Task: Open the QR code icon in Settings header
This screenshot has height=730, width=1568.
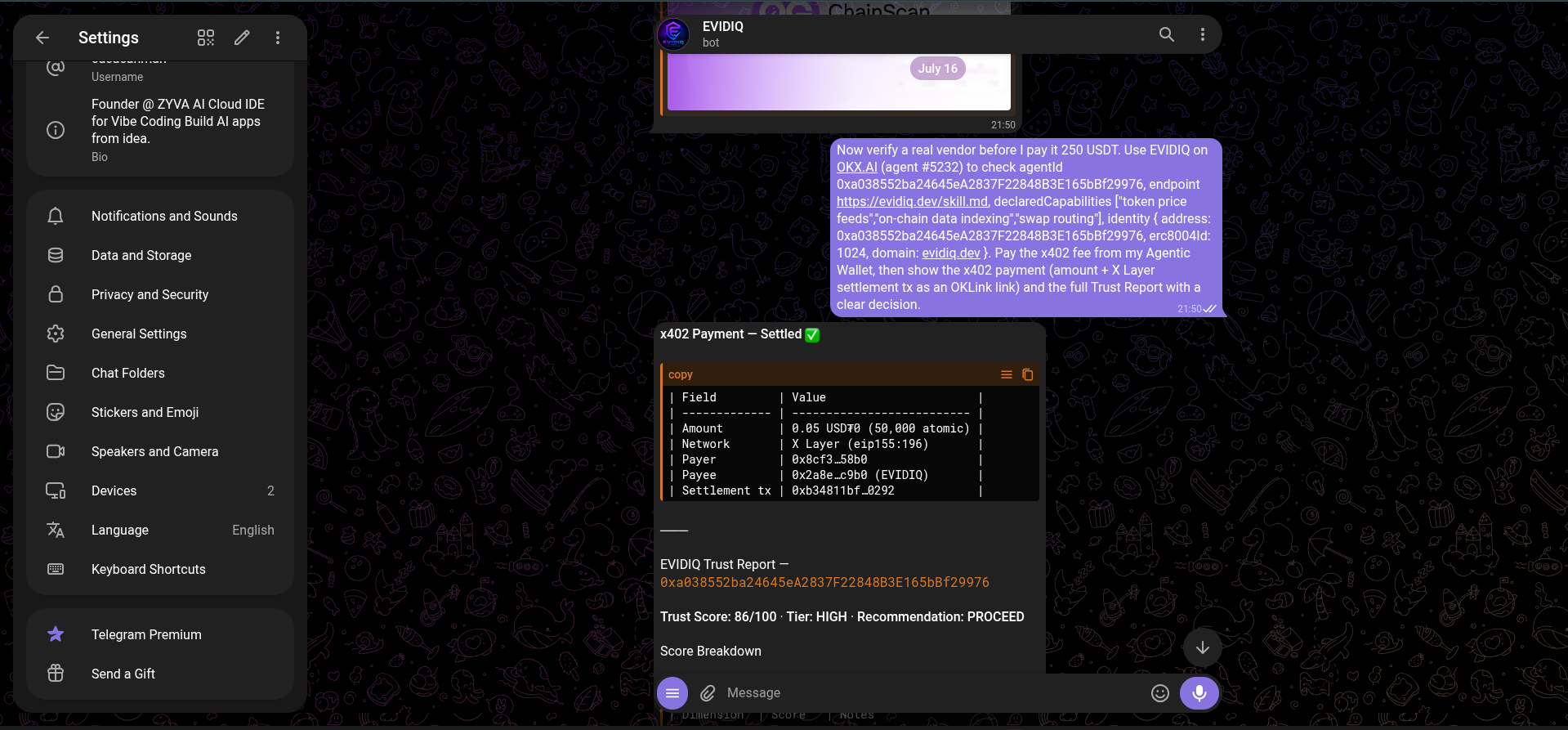Action: click(206, 38)
